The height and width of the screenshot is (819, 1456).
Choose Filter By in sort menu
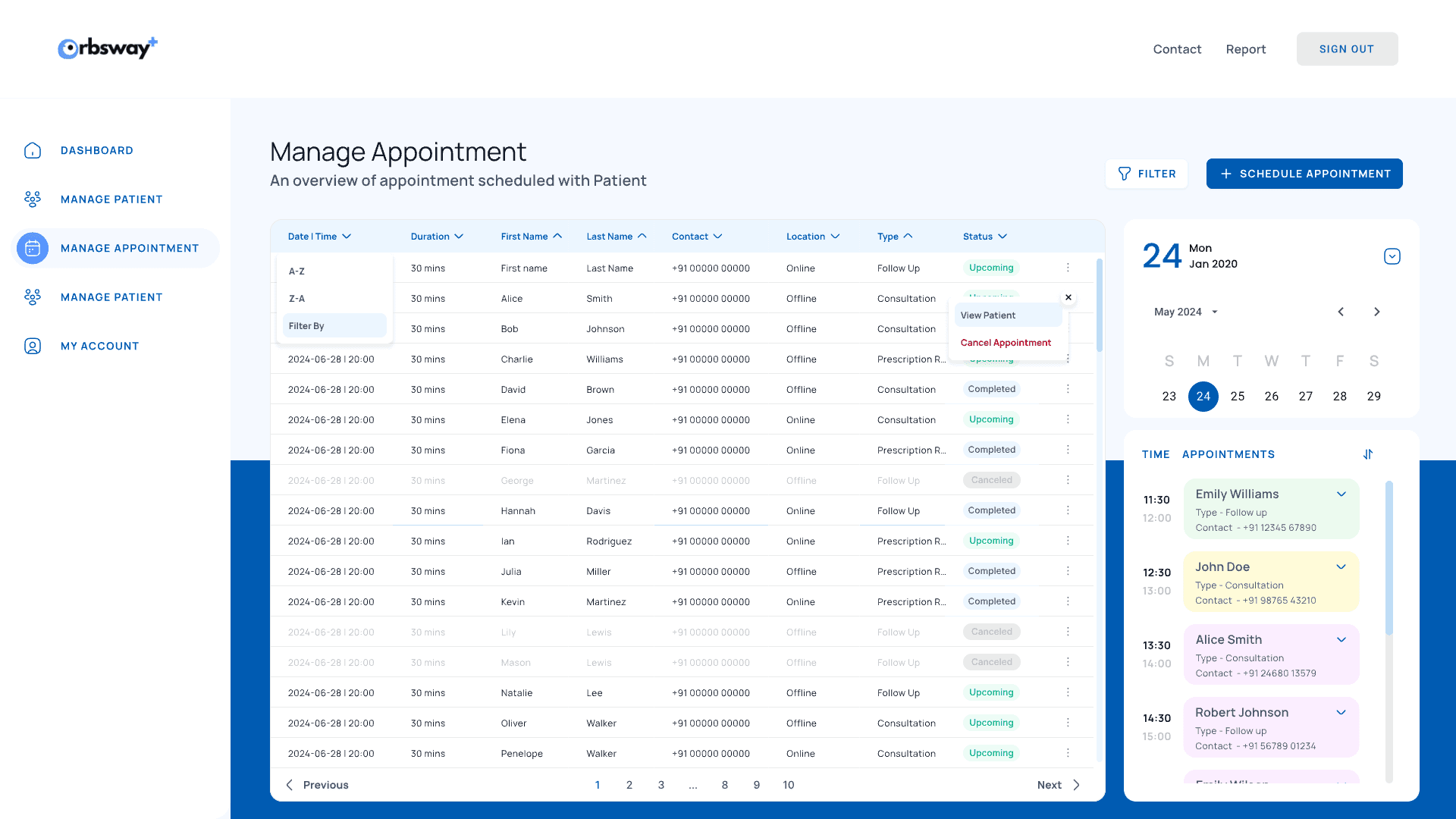click(334, 325)
